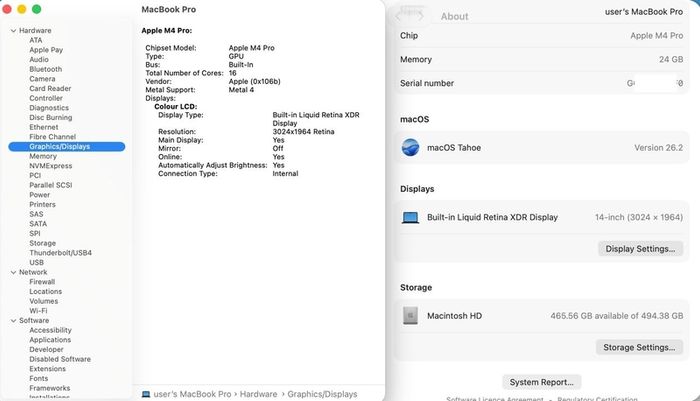Select Camera in the sidebar
The width and height of the screenshot is (700, 401).
(x=42, y=79)
